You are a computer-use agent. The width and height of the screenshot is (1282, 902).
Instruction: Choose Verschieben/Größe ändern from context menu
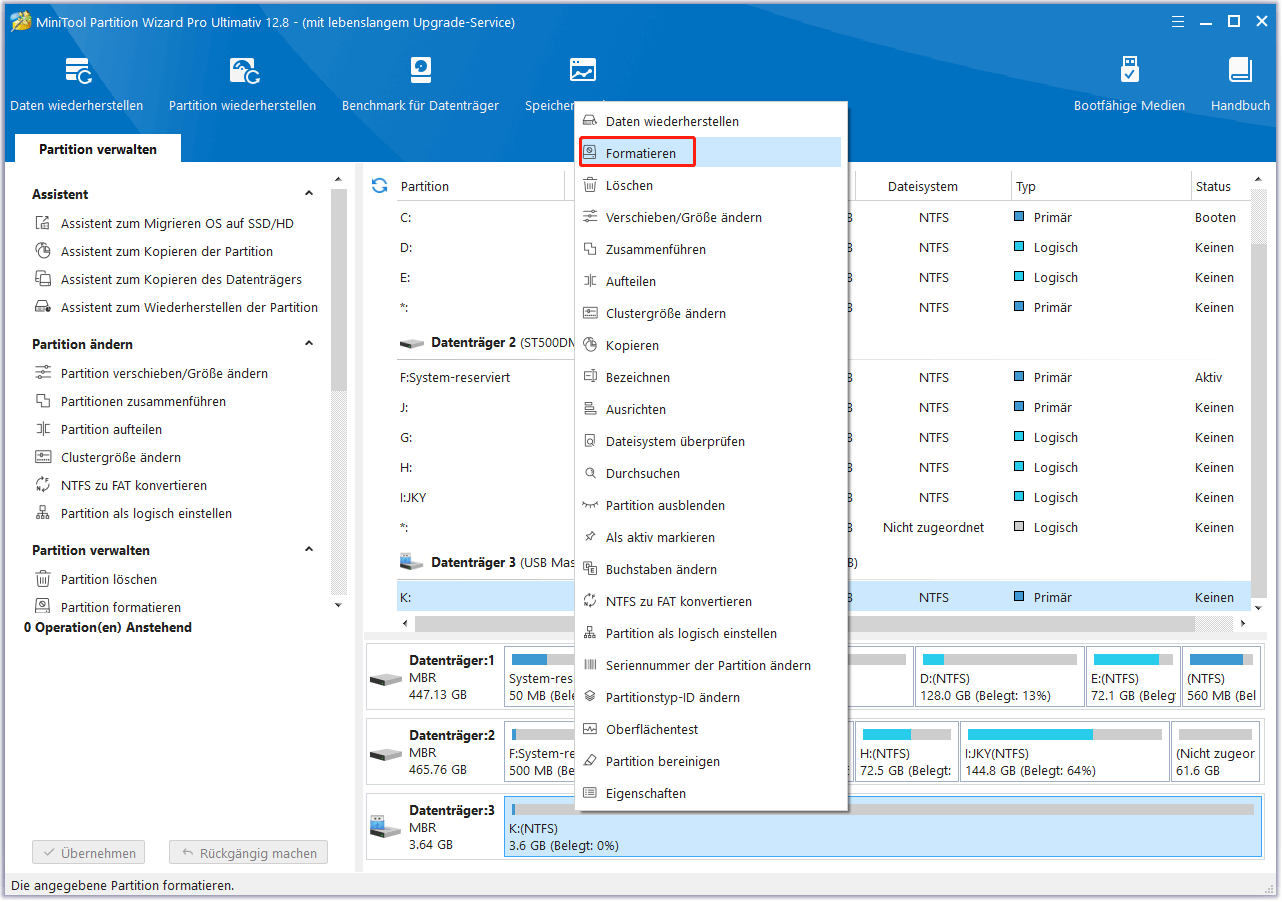coord(710,217)
